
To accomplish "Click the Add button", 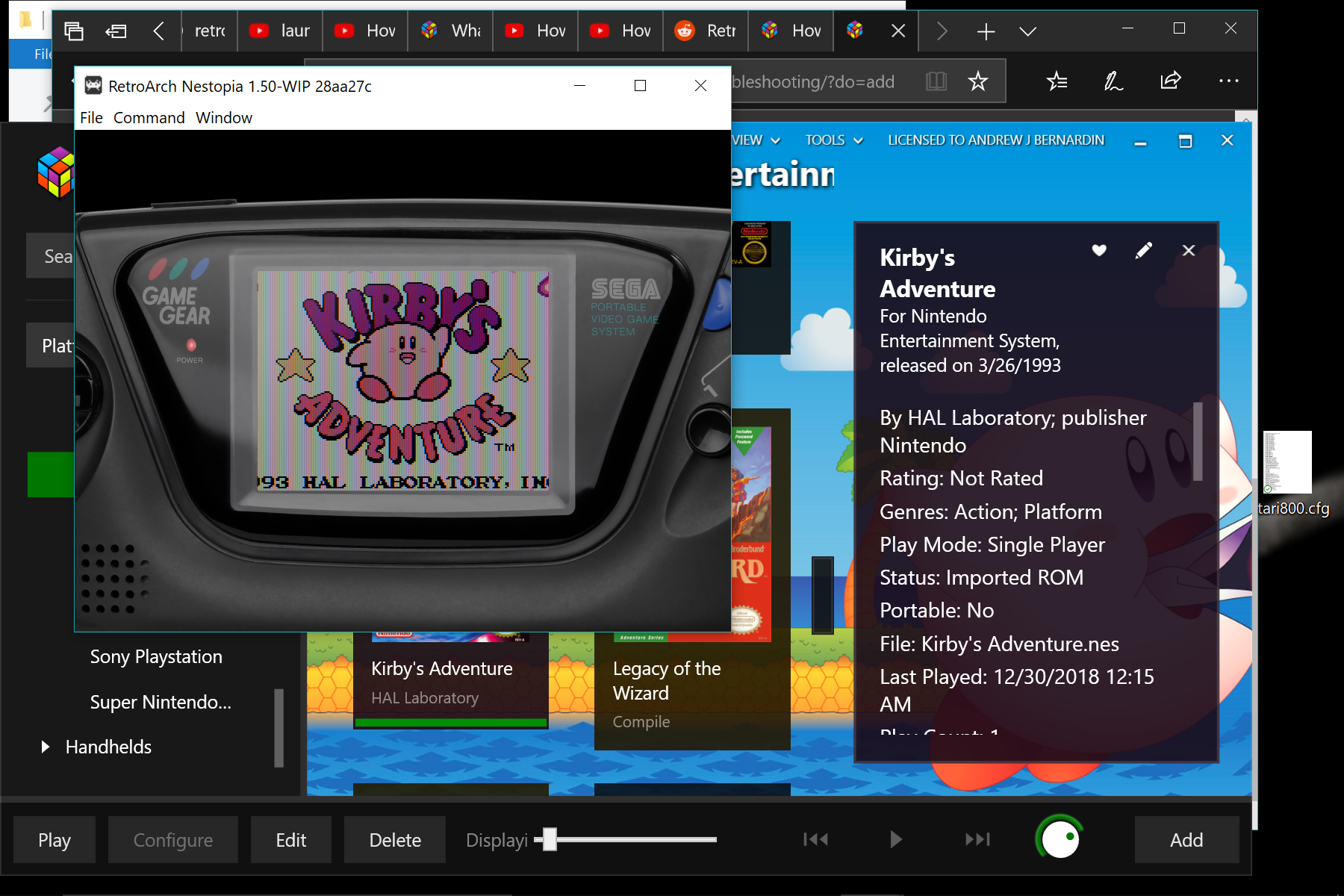I will [1186, 840].
